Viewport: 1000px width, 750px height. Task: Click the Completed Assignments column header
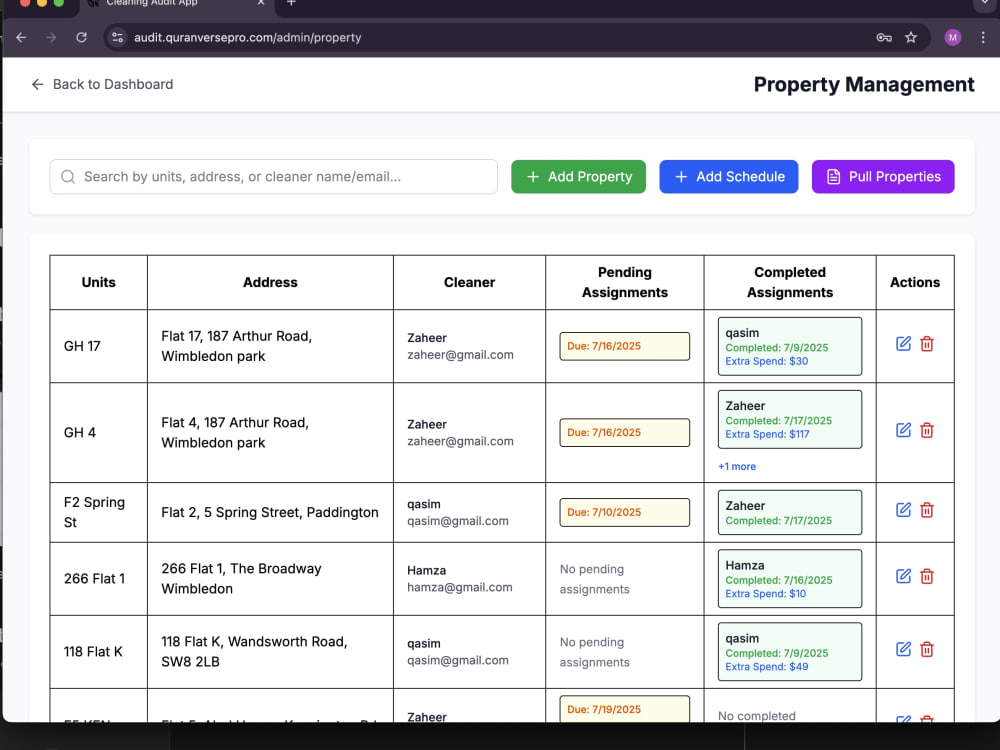[x=790, y=283]
